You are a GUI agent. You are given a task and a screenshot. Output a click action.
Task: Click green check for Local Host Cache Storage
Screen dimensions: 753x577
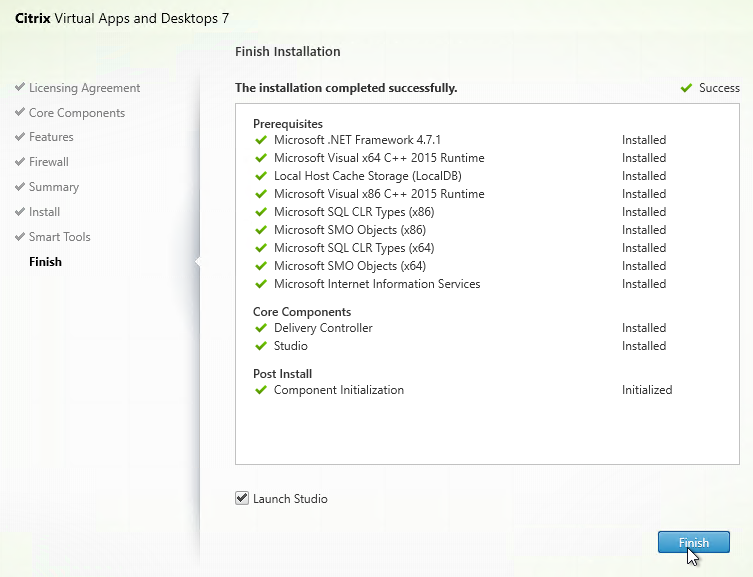point(261,176)
